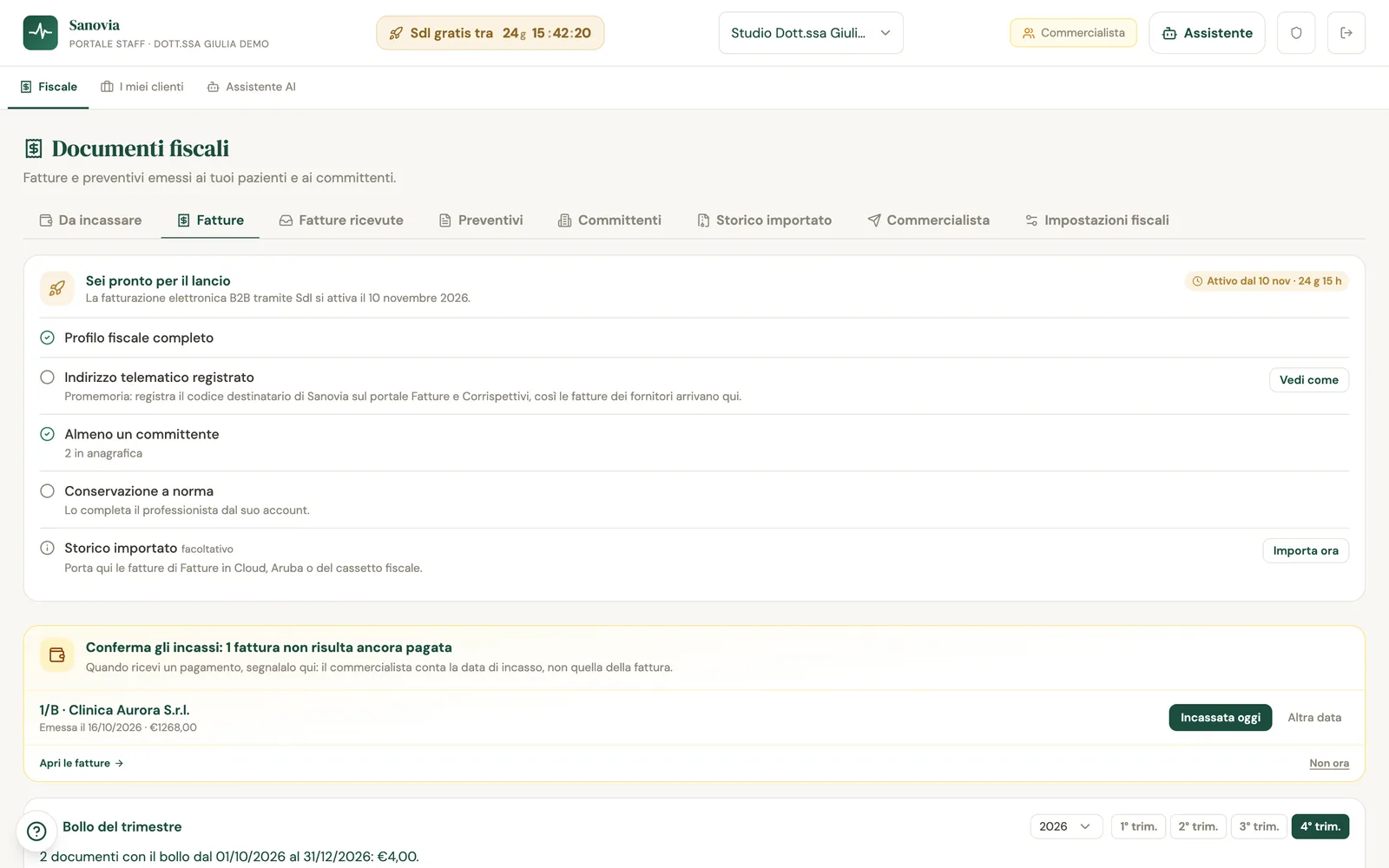Image resolution: width=1389 pixels, height=868 pixels.
Task: Toggle the 'Conservazione a norma' circle
Action: 48,490
